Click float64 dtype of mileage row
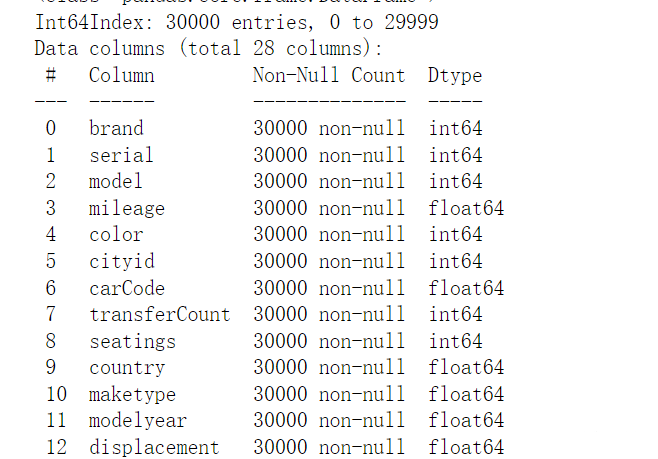 466,208
